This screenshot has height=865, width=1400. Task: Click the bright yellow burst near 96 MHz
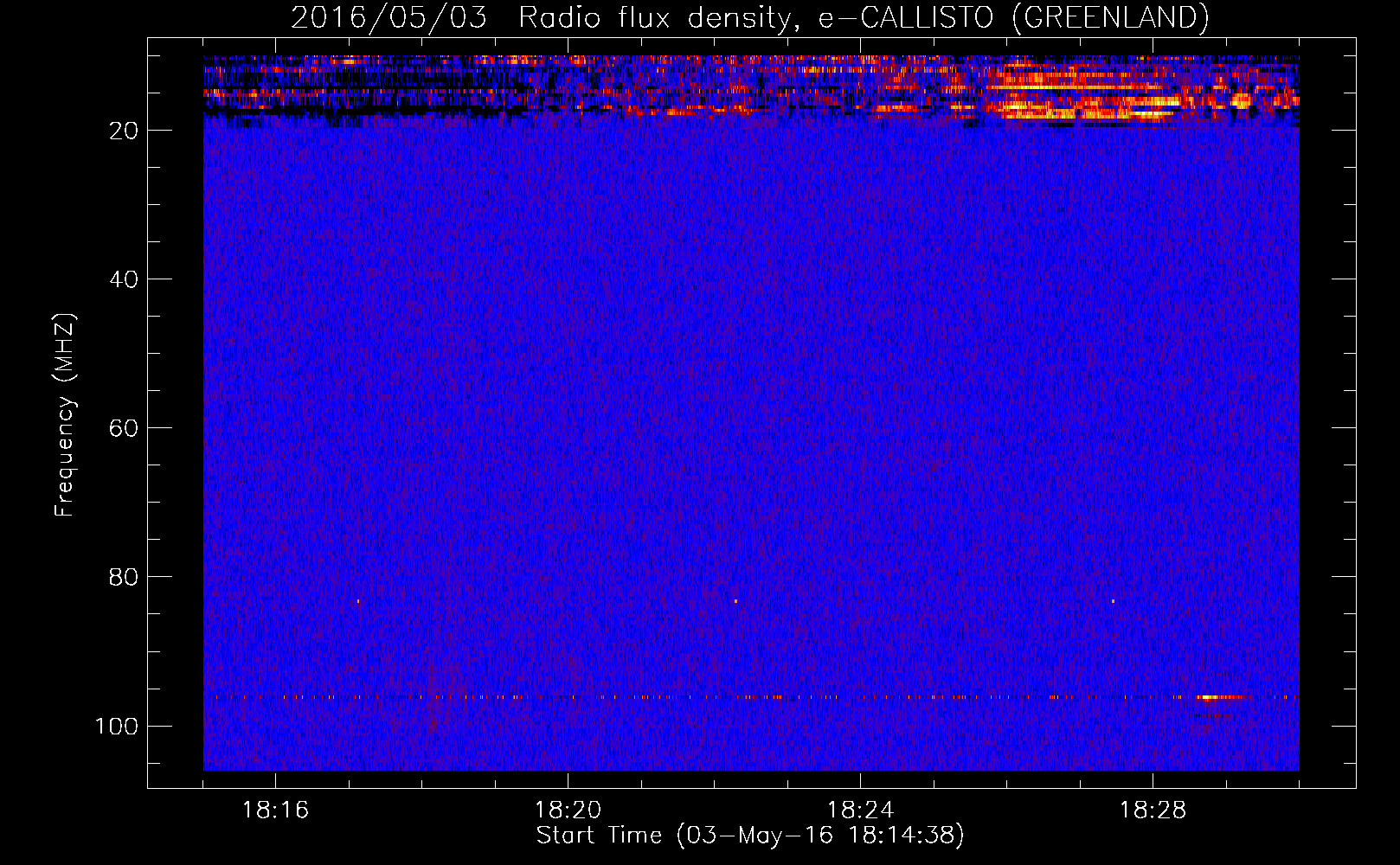tap(1222, 697)
